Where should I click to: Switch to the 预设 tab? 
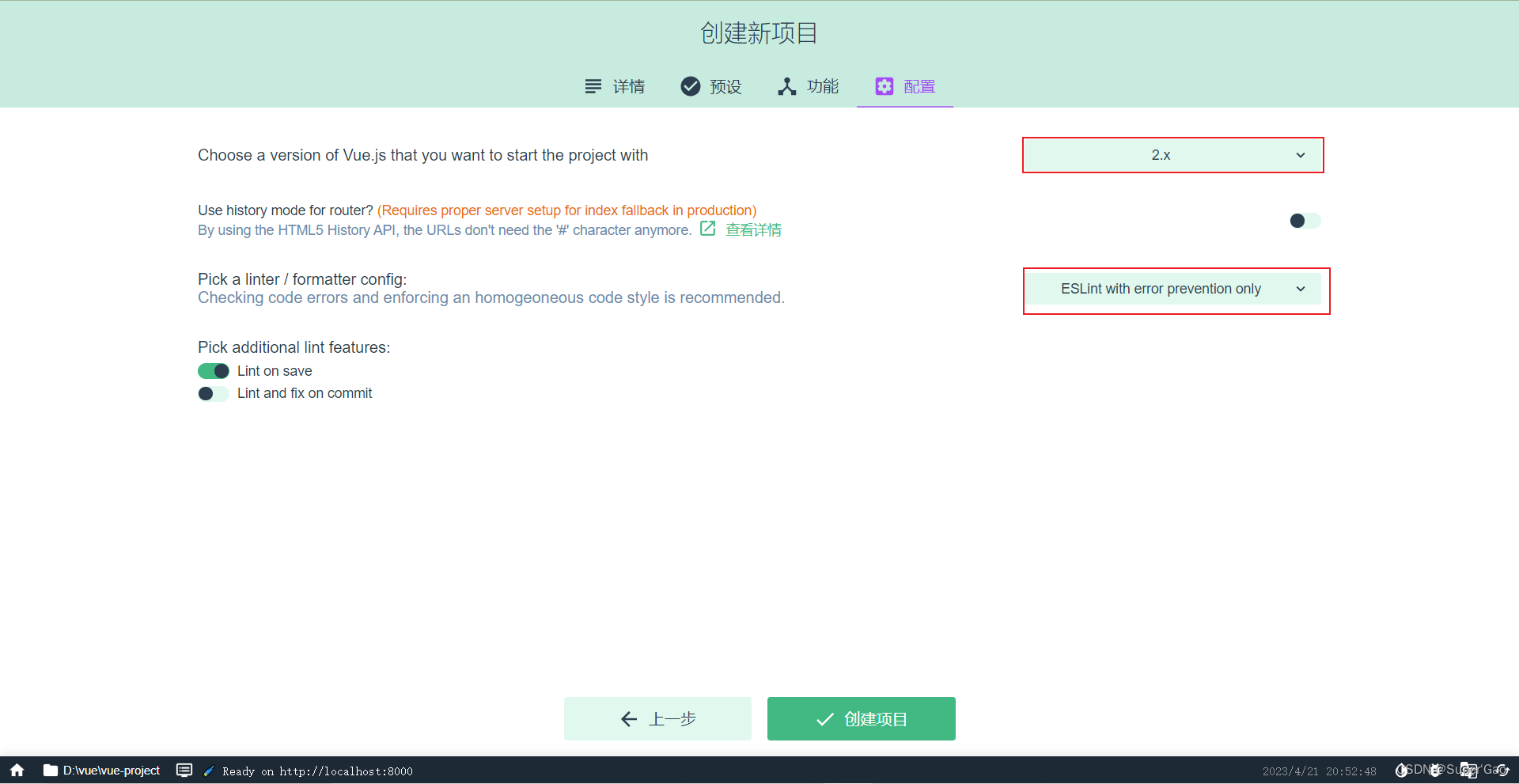click(x=711, y=86)
